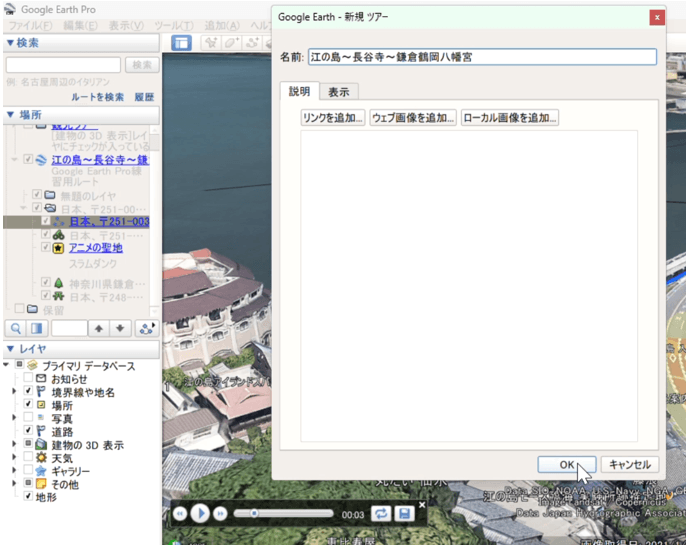Toggle the 地形 layer checkbox

[29, 497]
